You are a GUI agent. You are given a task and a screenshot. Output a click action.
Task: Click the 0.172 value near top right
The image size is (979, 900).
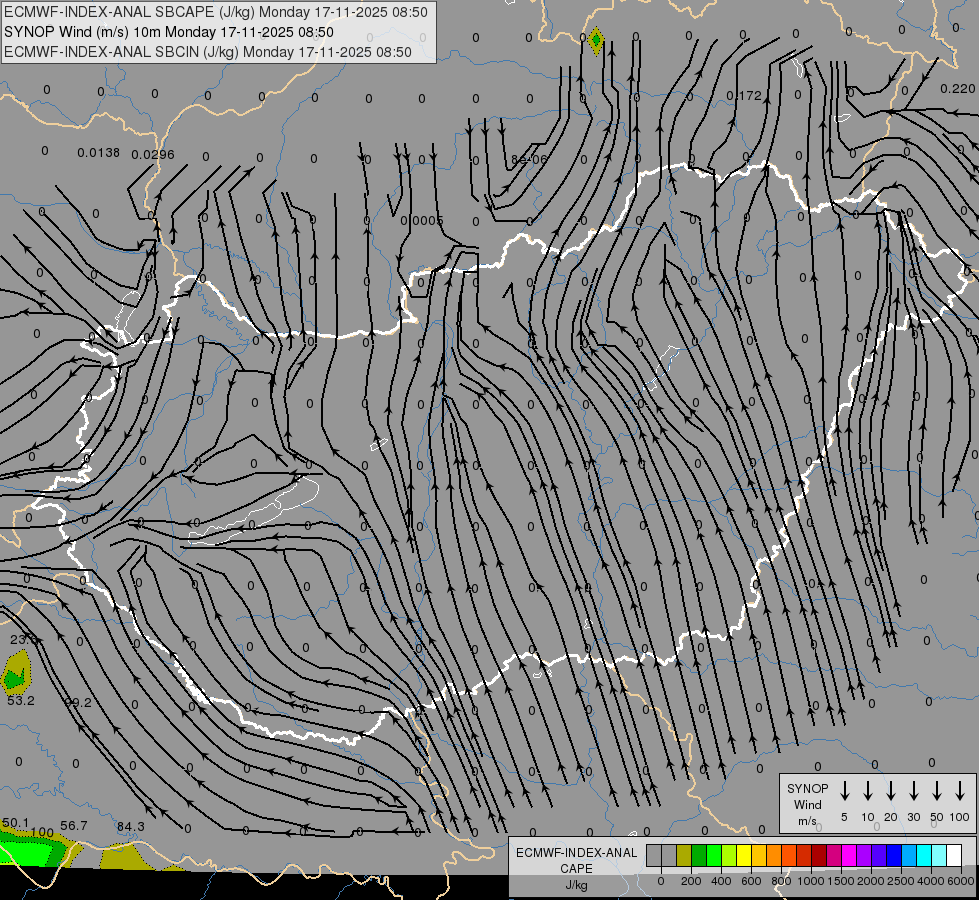click(744, 96)
